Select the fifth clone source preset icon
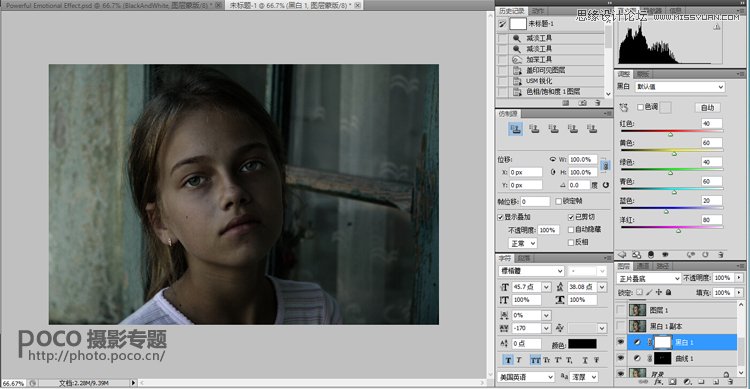This screenshot has width=750, height=389. [592, 129]
